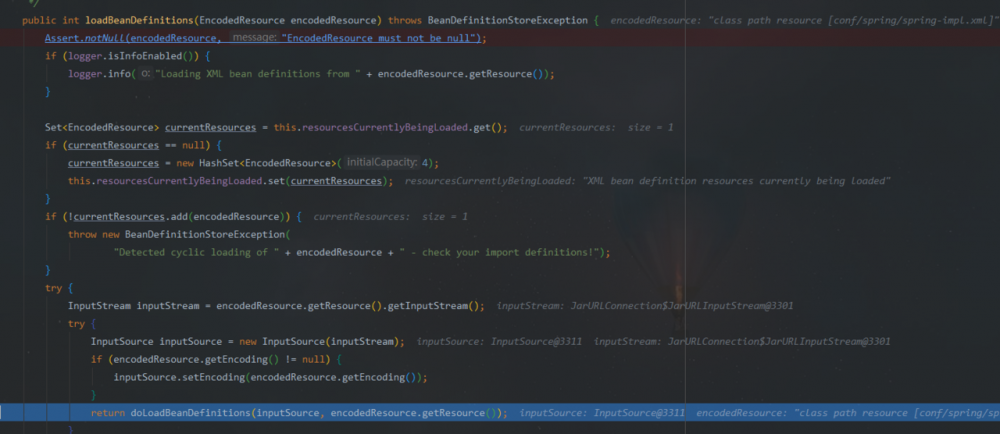Image resolution: width=1000 pixels, height=434 pixels.
Task: Click the HashSet<EncodedResource> constructor
Action: [x=271, y=163]
